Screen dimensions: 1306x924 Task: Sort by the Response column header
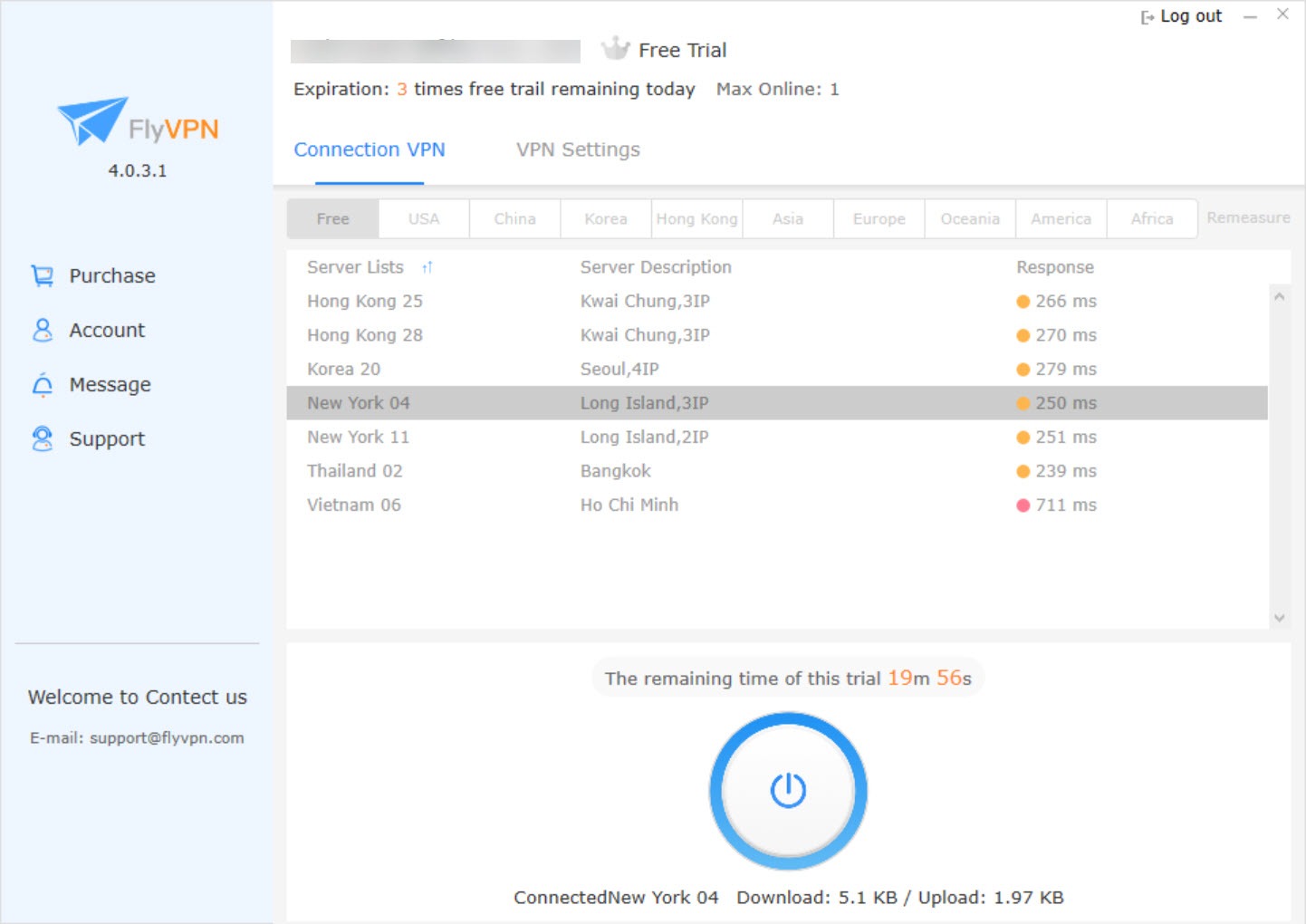[x=1054, y=267]
